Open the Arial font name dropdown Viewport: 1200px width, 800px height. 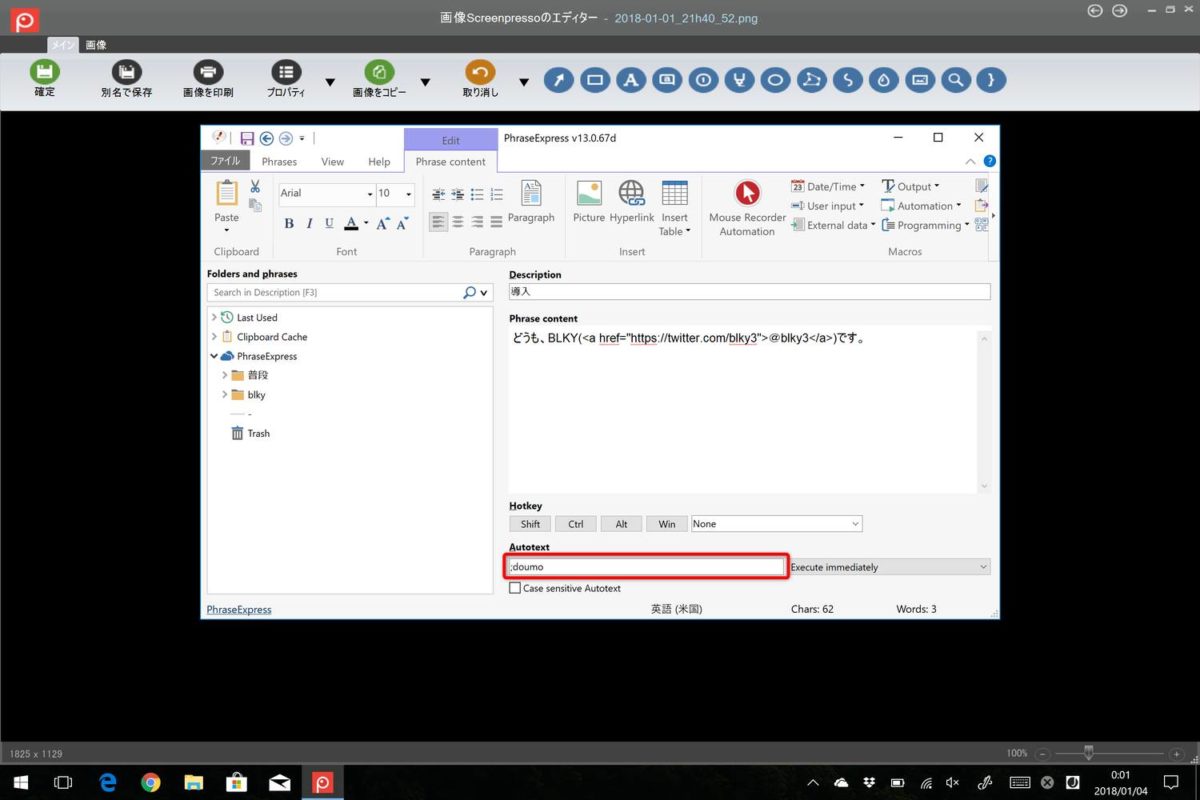pos(369,194)
